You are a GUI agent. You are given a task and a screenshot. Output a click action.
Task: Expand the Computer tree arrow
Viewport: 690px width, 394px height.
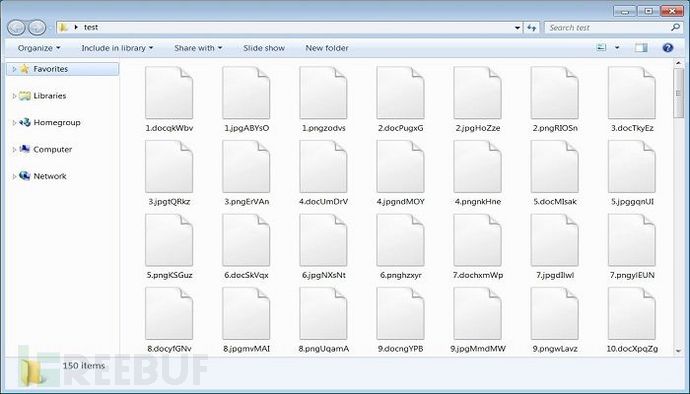click(x=14, y=150)
